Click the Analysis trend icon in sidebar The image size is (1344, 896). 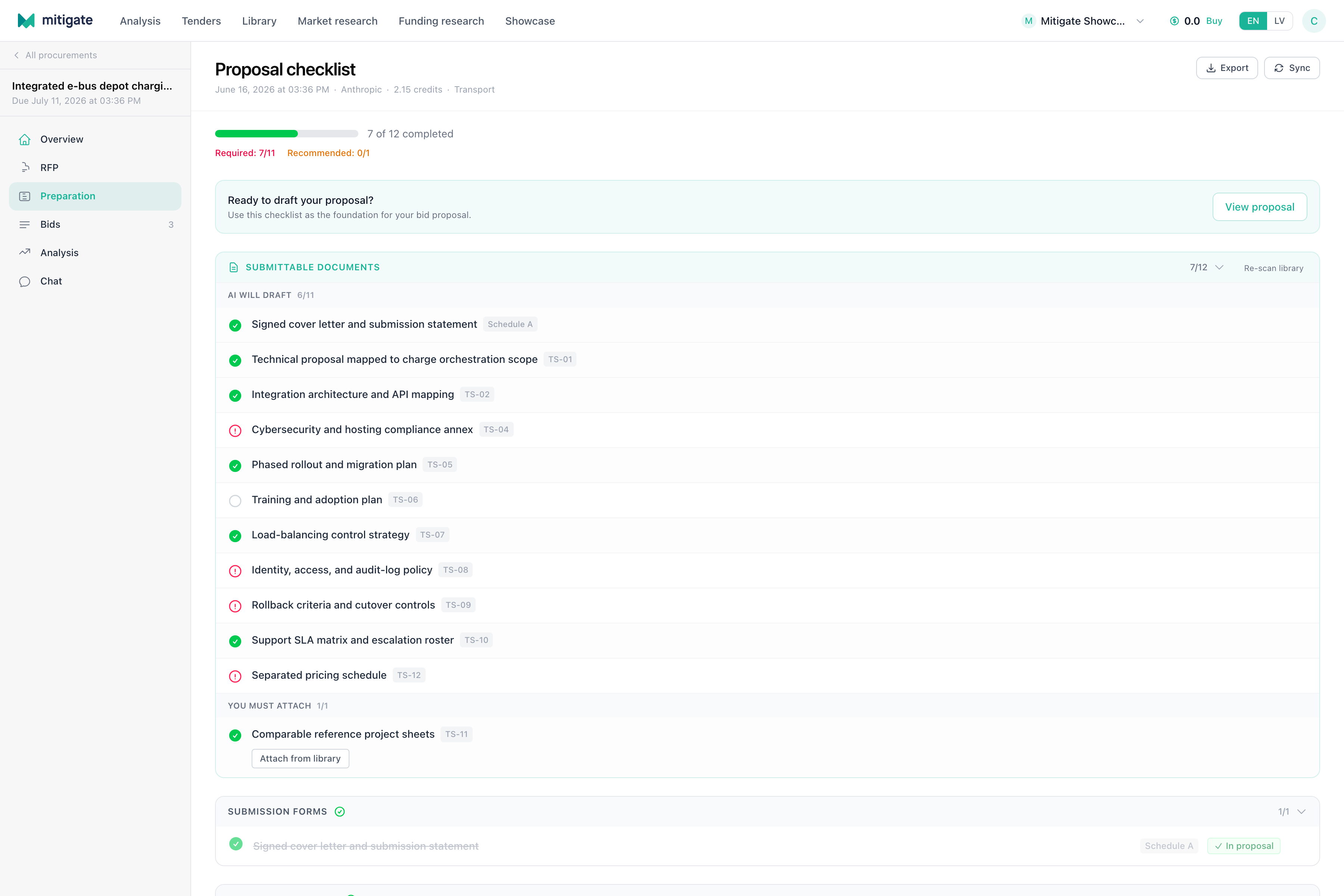tap(25, 253)
